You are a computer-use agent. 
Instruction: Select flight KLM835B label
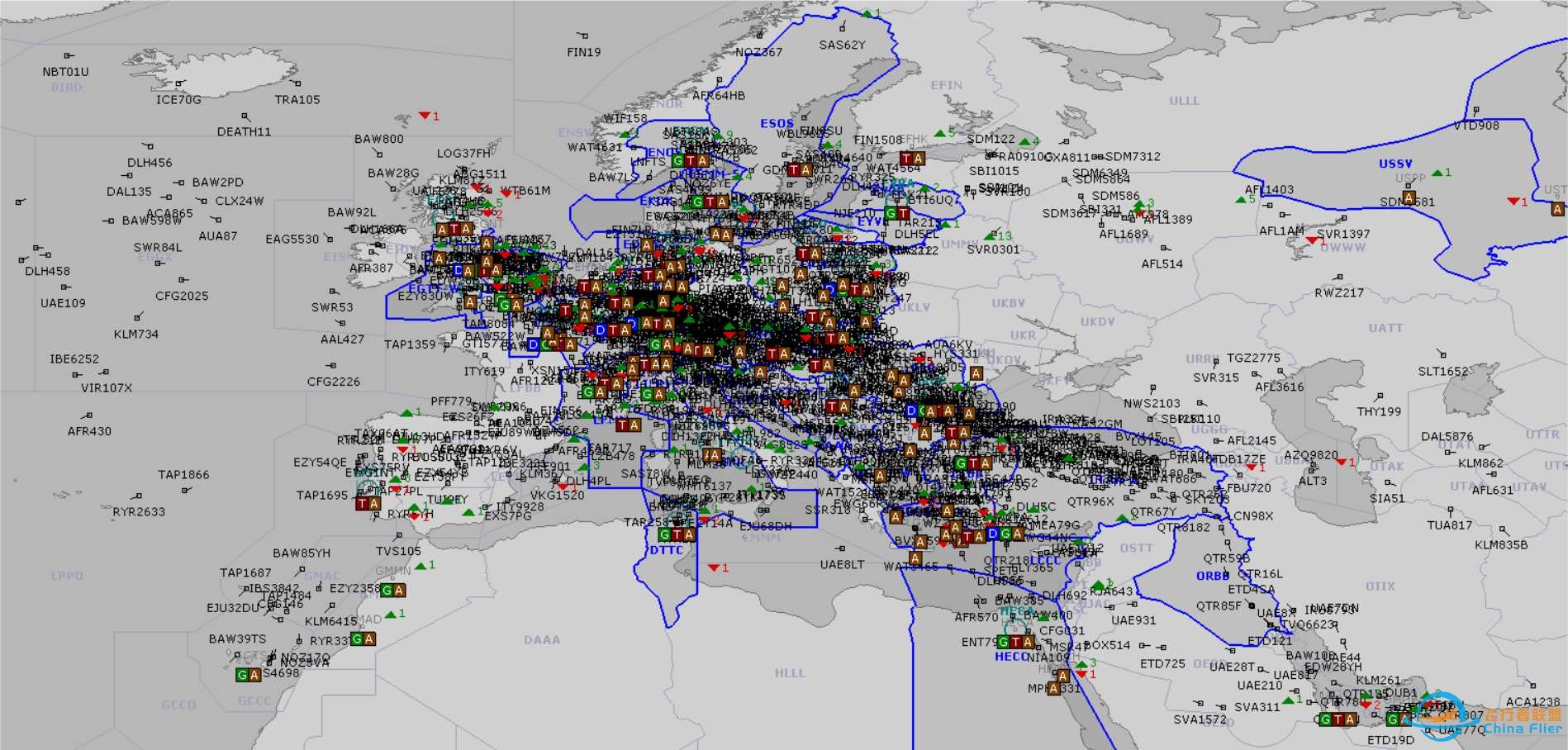tap(1501, 544)
